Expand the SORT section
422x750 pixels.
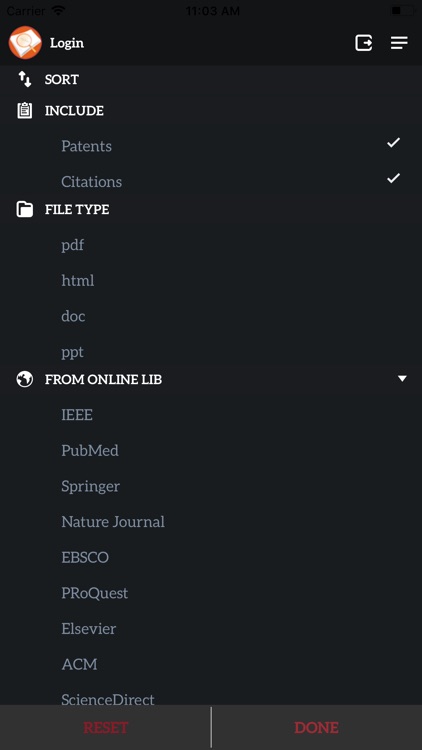pos(211,79)
